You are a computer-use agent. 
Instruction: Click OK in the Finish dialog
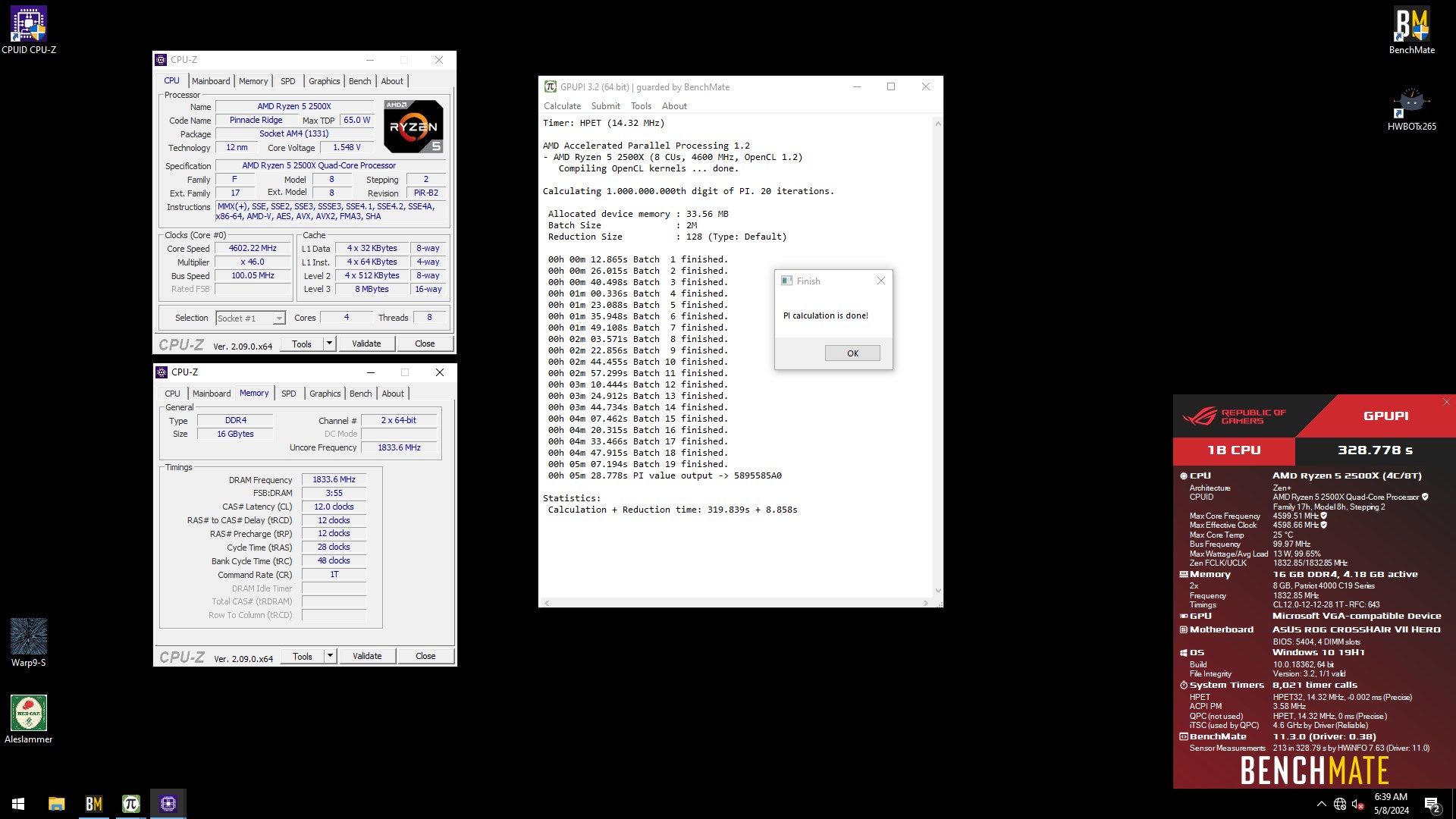(x=852, y=353)
